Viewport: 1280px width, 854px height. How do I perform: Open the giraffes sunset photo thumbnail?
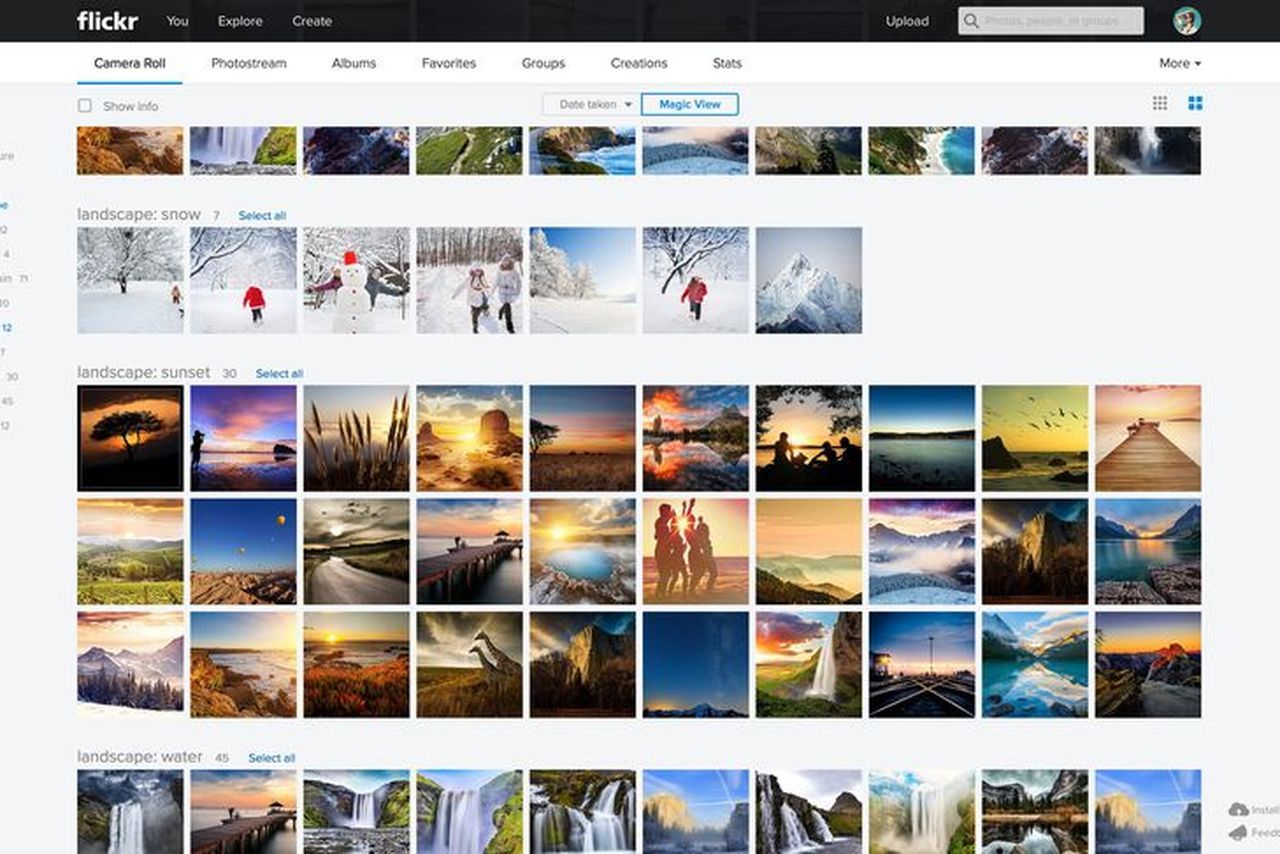[x=469, y=664]
